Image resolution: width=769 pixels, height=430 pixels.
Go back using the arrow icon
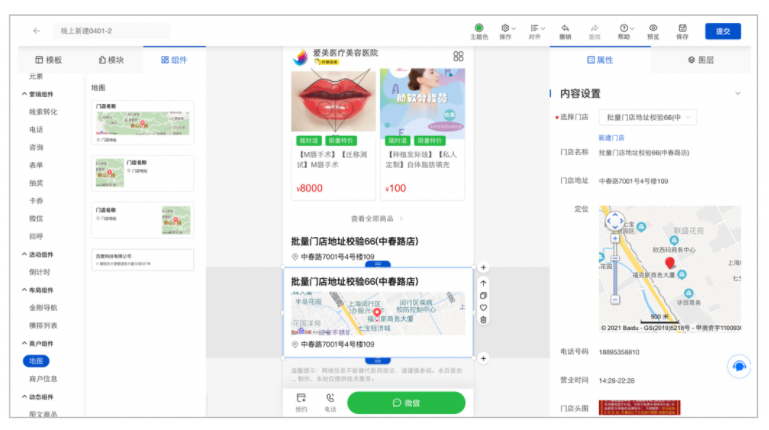[x=37, y=31]
